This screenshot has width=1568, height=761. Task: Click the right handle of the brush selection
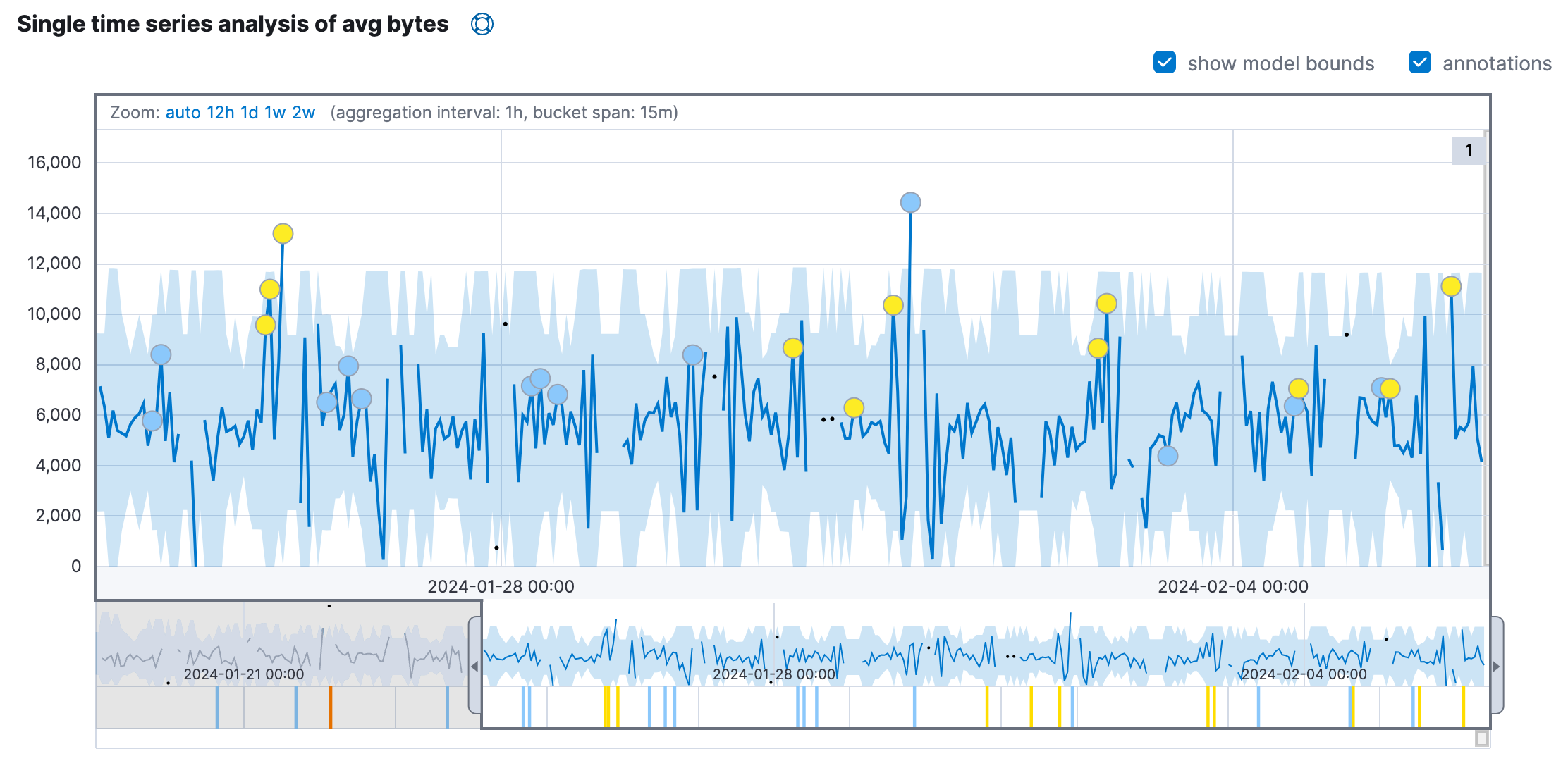tap(1497, 666)
